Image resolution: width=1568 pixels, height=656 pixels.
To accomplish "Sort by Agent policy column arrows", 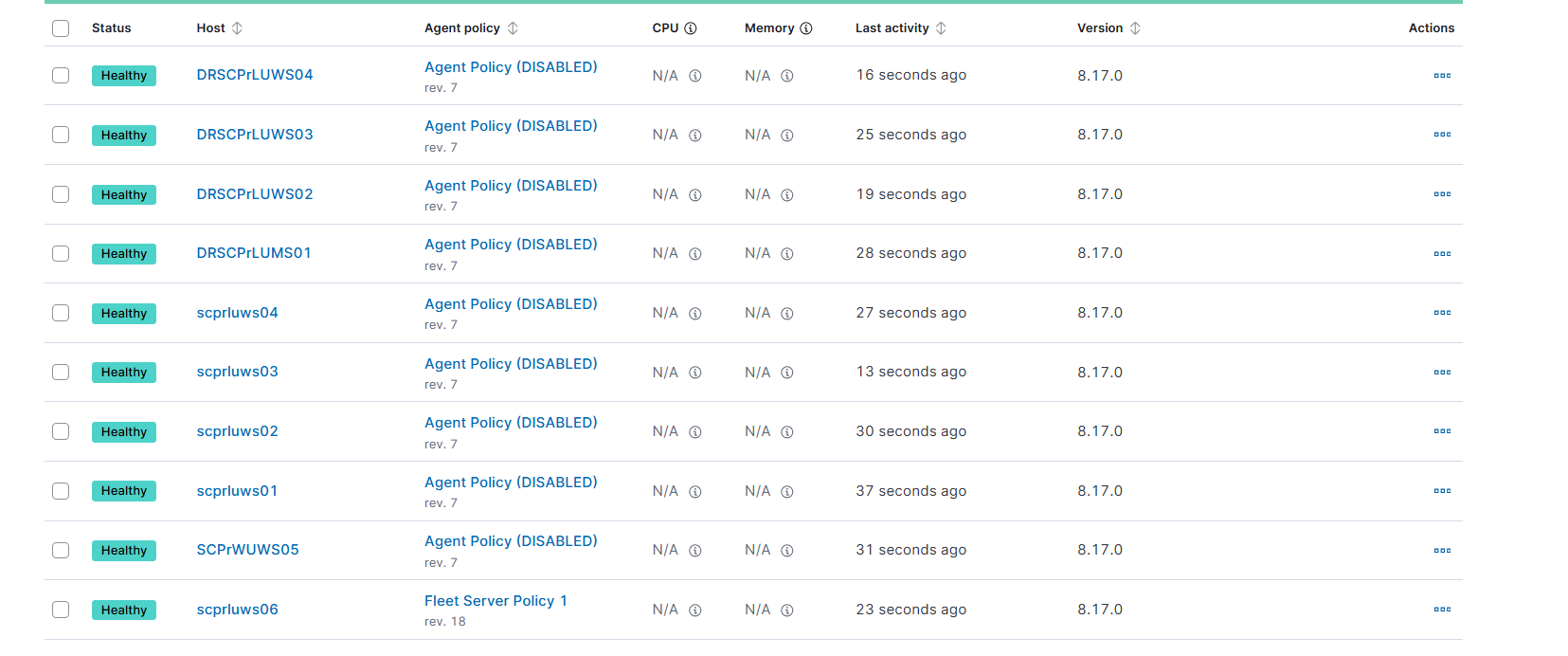I will (513, 28).
